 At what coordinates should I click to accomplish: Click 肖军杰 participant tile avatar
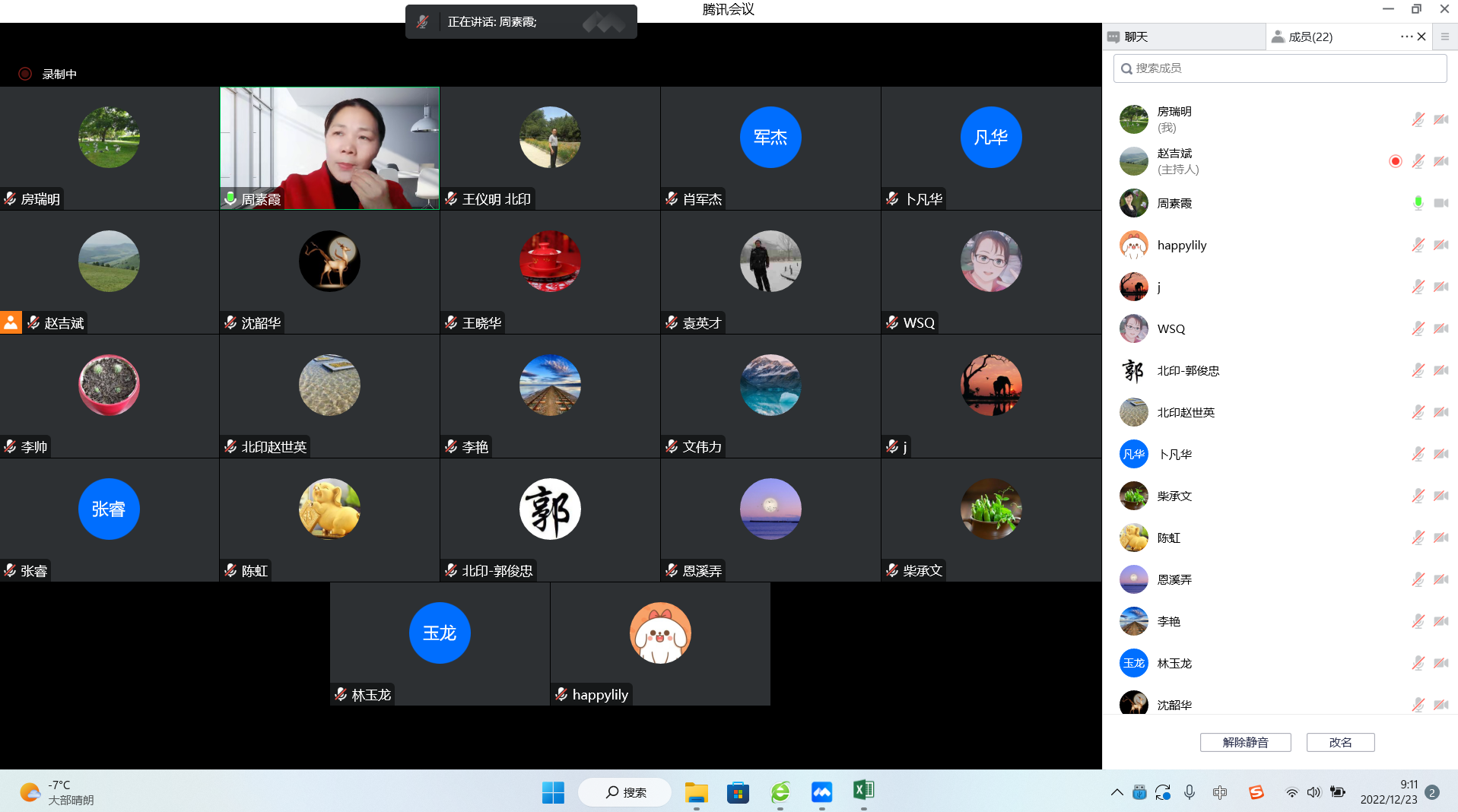tap(770, 137)
